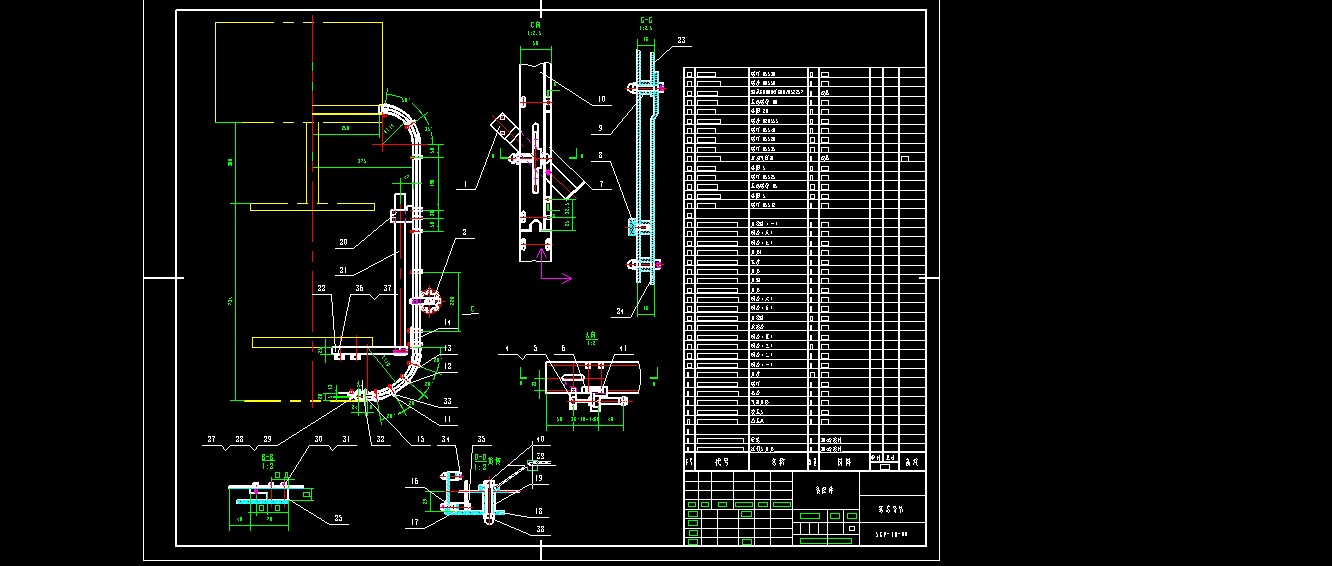Click part callout number 7
Viewport: 1332px width, 566px height.
tap(600, 184)
